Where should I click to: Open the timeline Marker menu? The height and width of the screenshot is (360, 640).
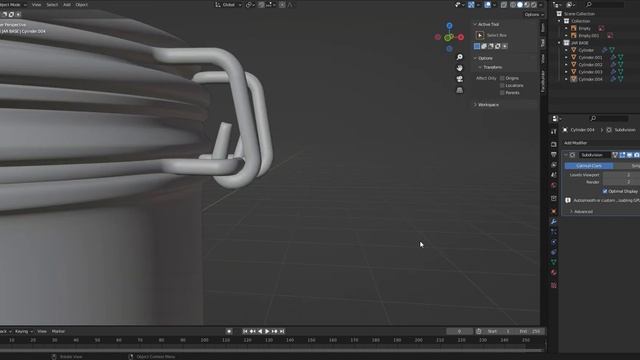(58, 331)
